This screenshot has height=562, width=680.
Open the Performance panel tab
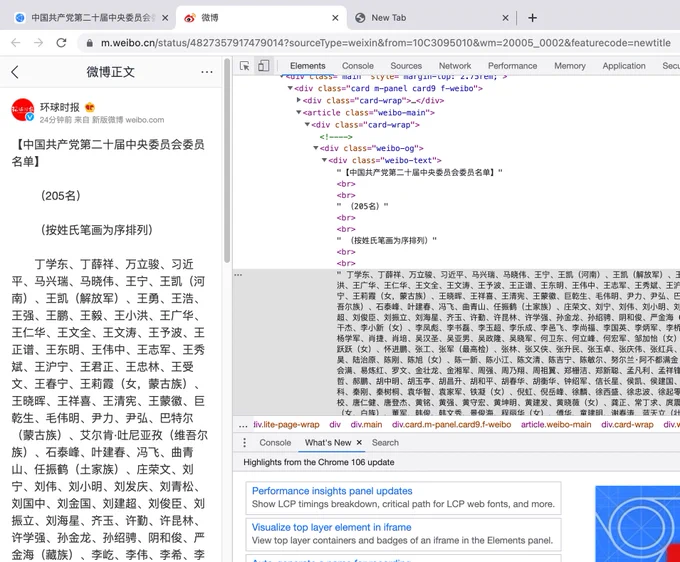click(513, 66)
